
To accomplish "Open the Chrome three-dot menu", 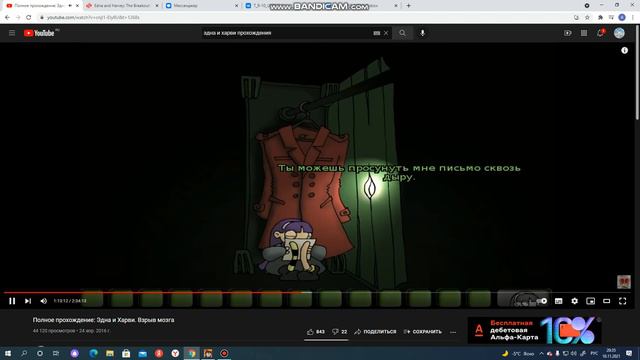I will [x=633, y=18].
